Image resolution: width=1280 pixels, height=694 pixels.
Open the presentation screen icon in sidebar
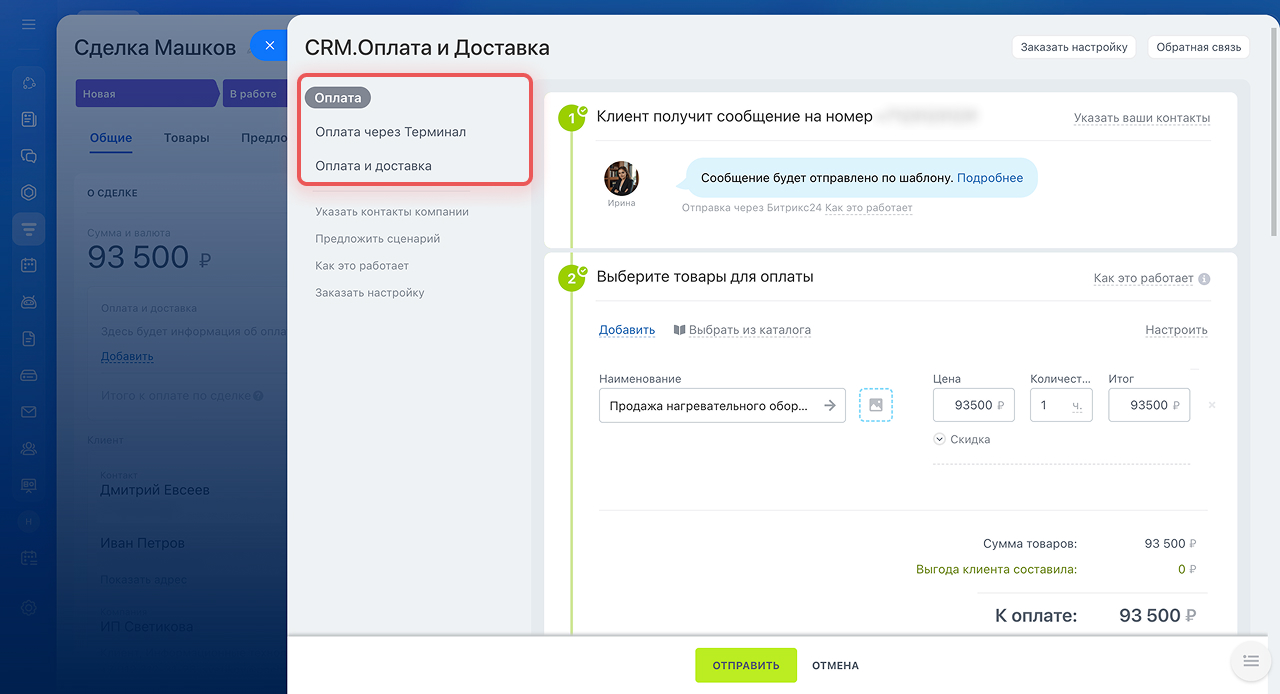pos(28,485)
